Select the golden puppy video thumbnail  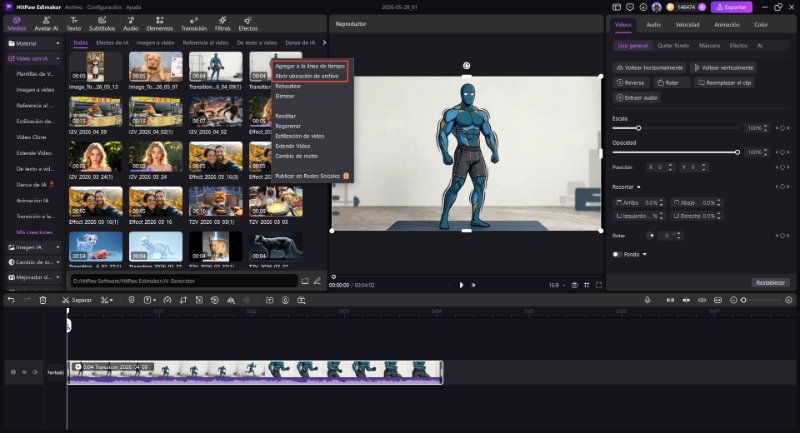pos(156,66)
